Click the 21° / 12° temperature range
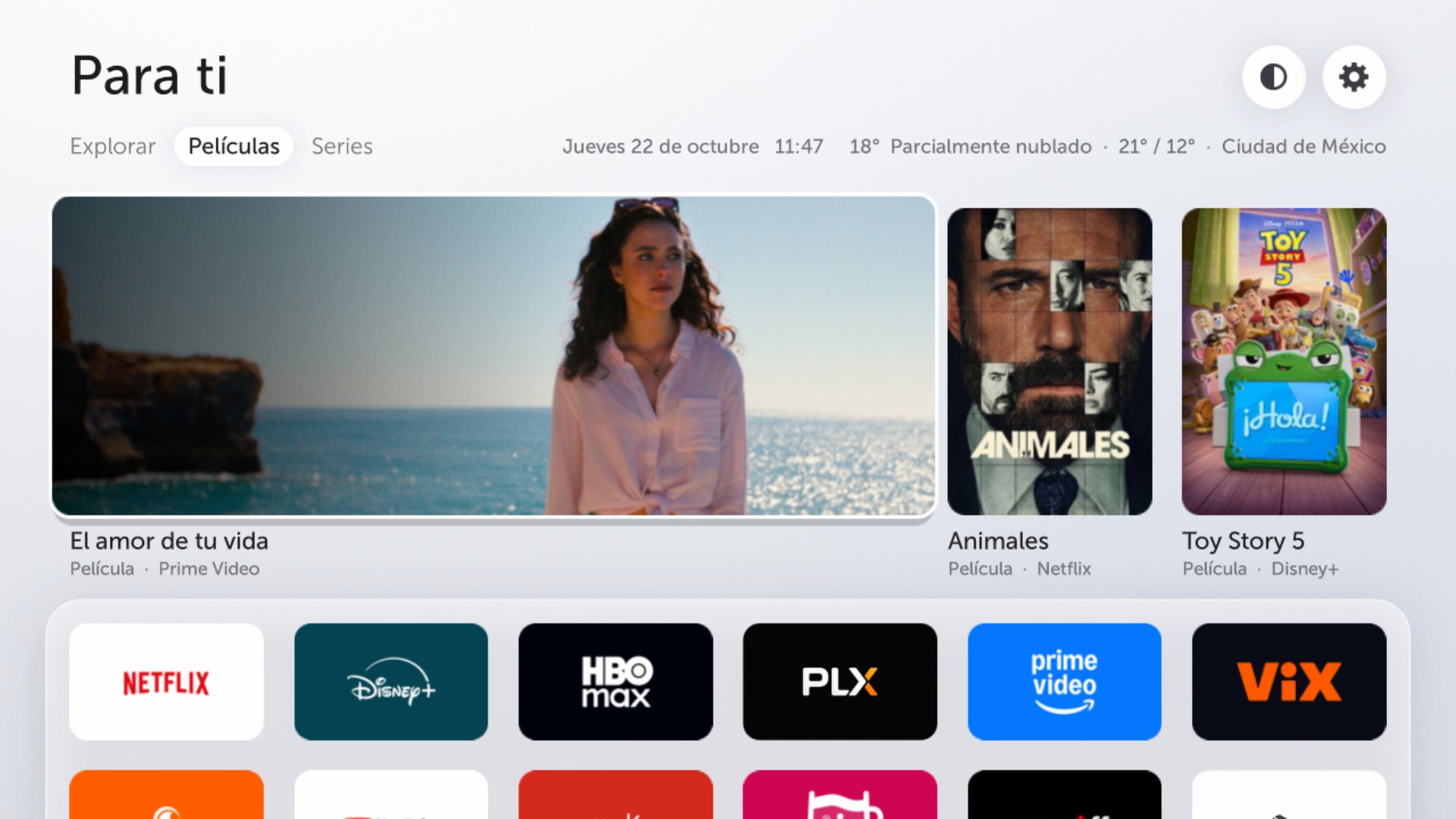The image size is (1456, 819). coord(1156,146)
